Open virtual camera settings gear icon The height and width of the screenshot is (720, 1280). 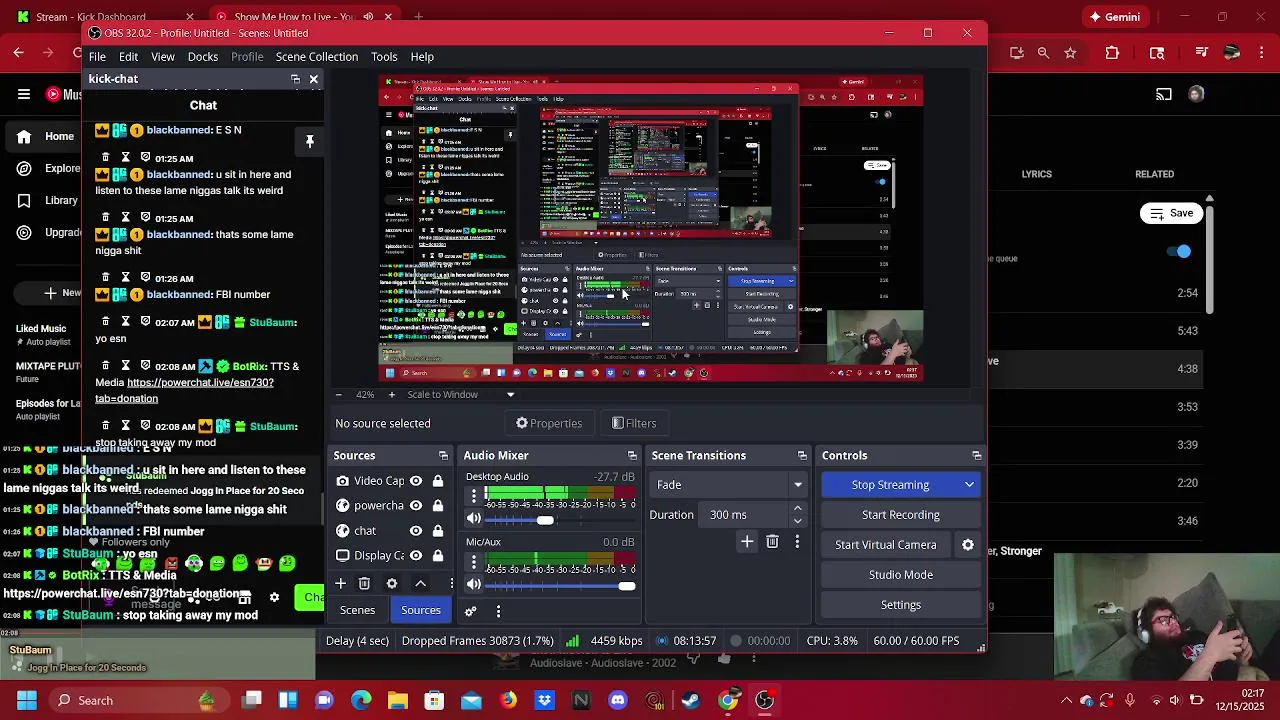pyautogui.click(x=968, y=545)
